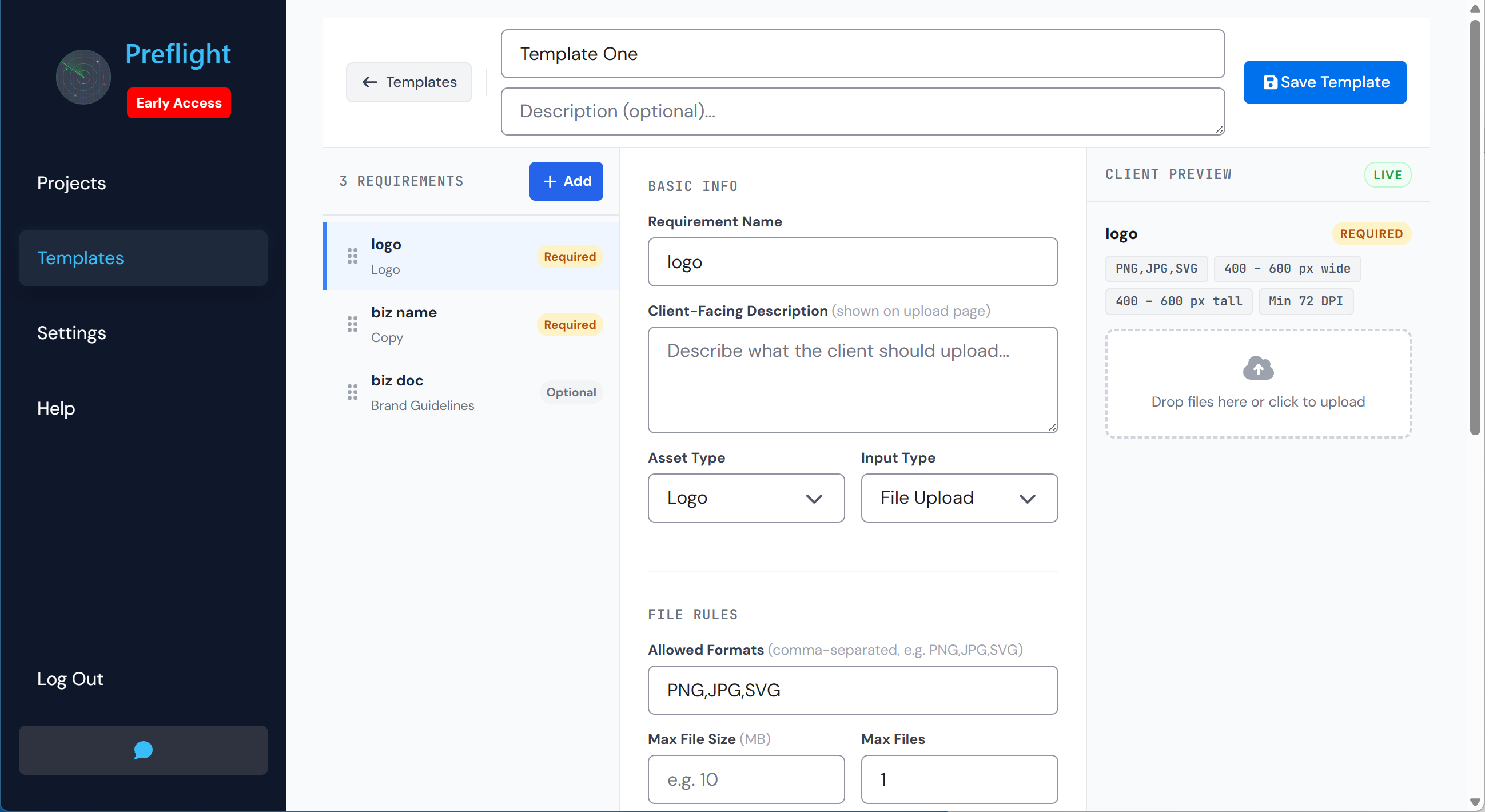This screenshot has width=1485, height=812.
Task: Grab the drag handle beside biz doc
Action: [x=353, y=392]
